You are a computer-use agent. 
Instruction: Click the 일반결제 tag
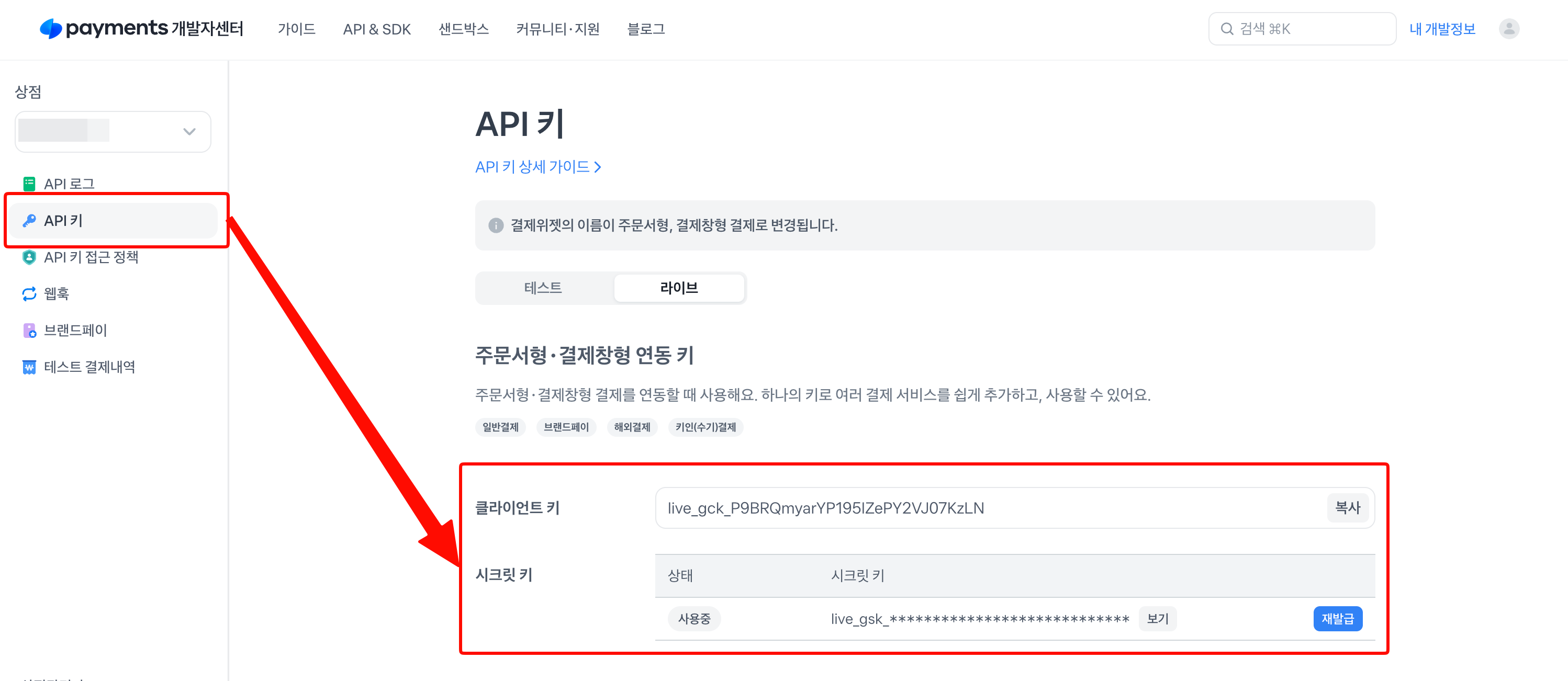click(x=500, y=427)
